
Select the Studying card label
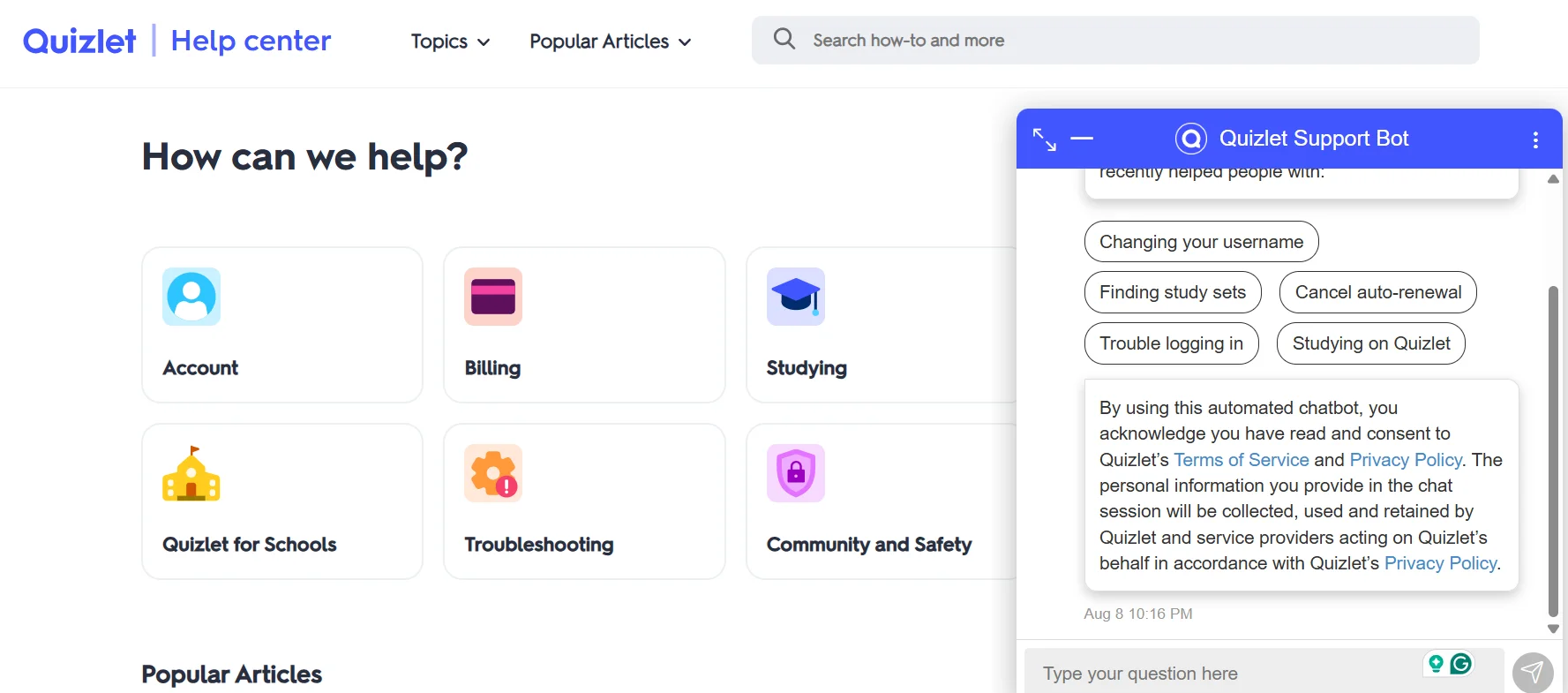(807, 368)
